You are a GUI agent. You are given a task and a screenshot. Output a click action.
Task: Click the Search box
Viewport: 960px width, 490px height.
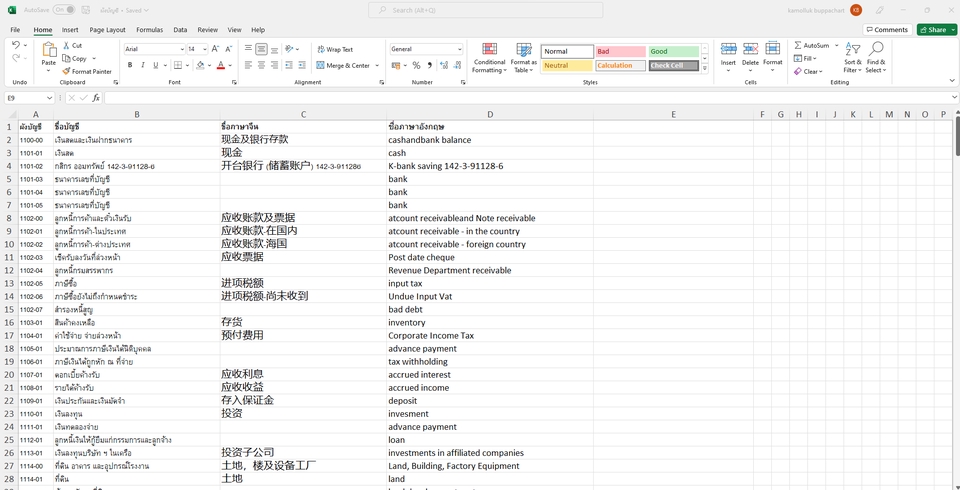click(486, 10)
